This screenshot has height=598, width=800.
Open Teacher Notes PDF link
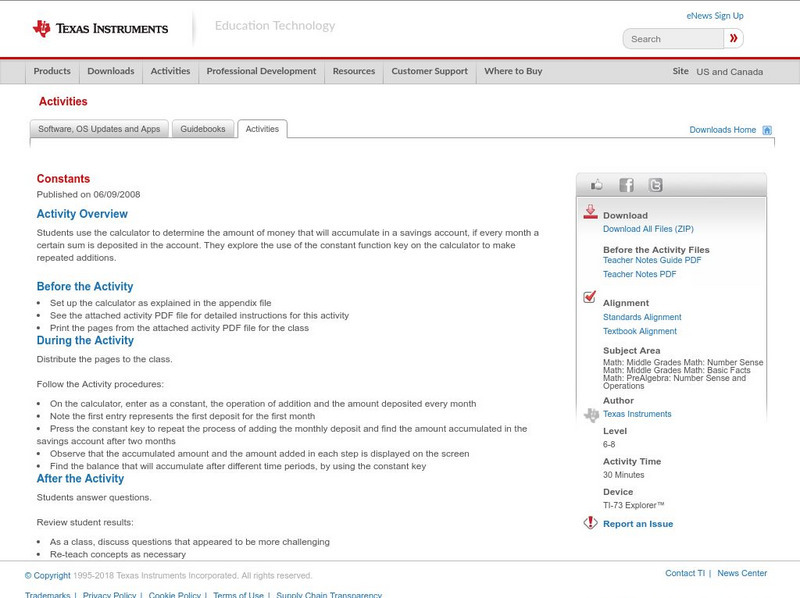point(639,274)
